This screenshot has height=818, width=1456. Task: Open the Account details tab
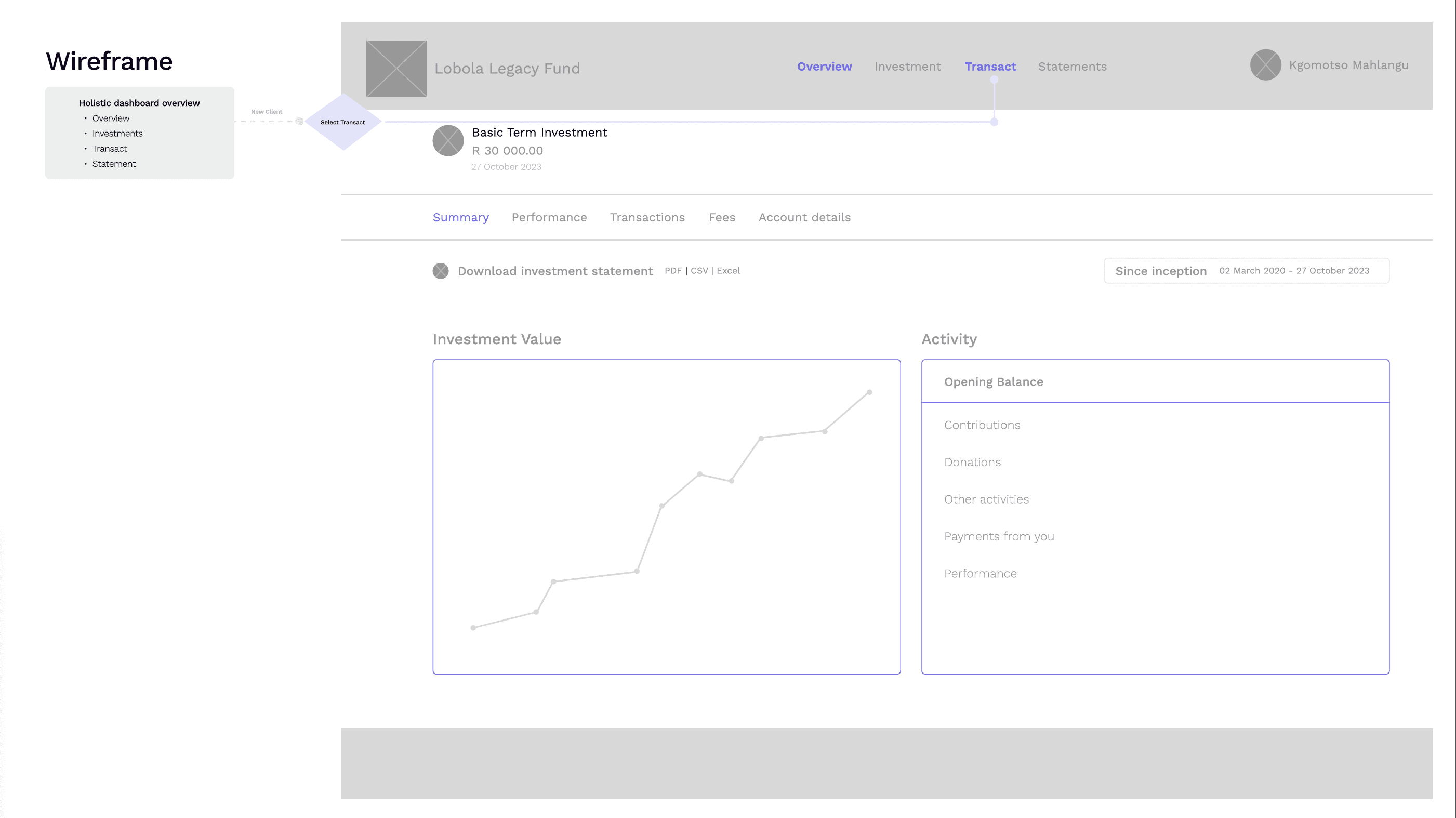click(804, 218)
